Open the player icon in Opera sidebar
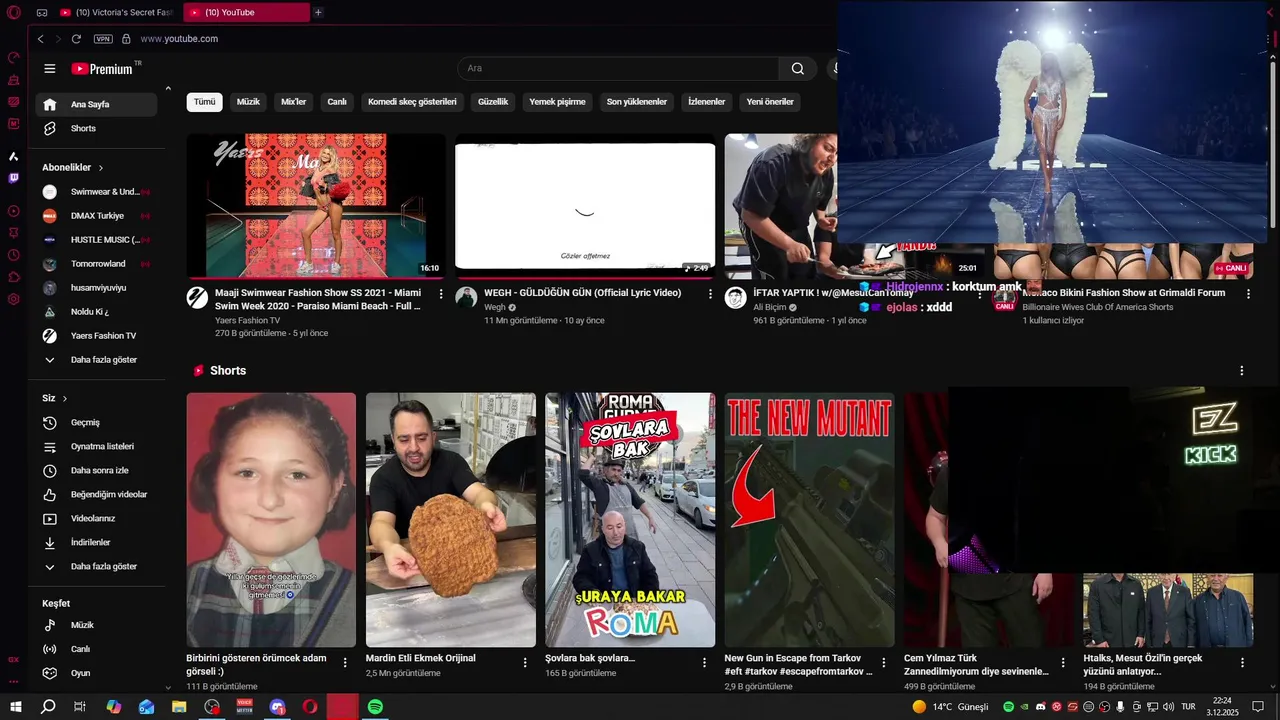1280x720 pixels. click(x=13, y=211)
